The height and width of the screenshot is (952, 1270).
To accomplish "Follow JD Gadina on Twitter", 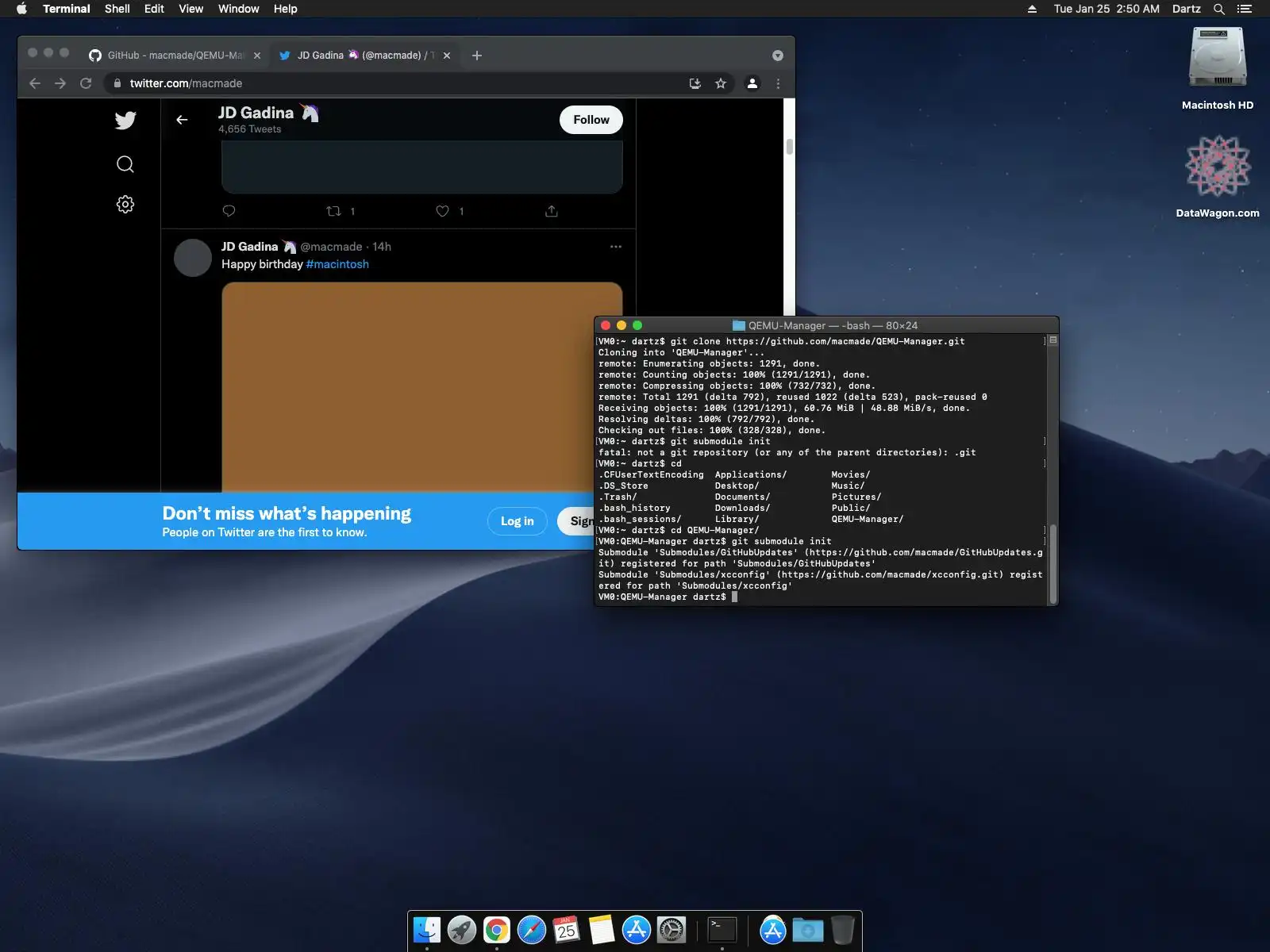I will pos(591,120).
